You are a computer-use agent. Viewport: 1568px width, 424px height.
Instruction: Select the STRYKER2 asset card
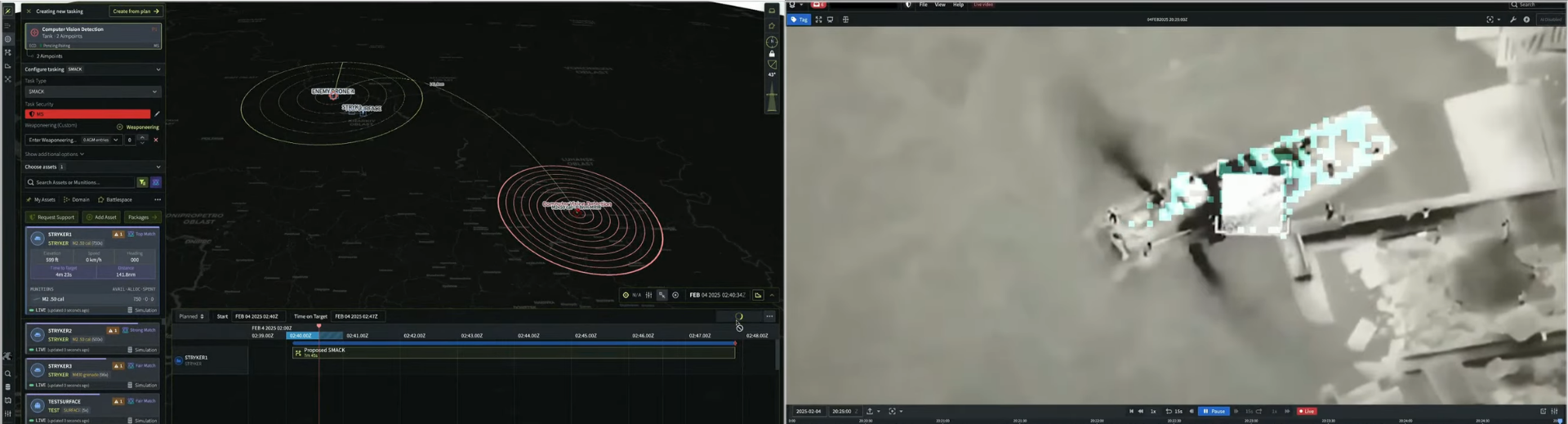point(91,335)
